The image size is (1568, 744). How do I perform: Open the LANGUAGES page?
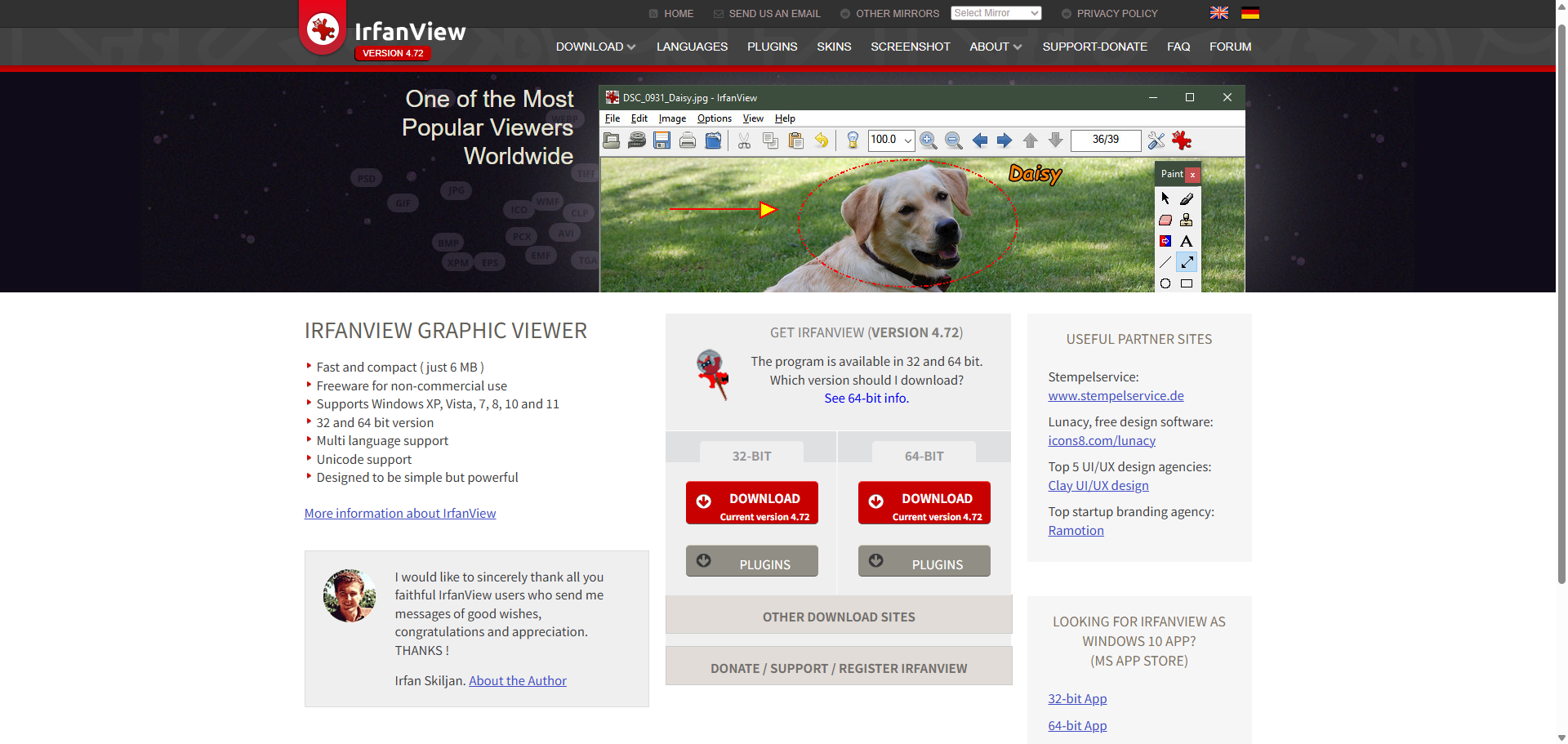click(692, 47)
